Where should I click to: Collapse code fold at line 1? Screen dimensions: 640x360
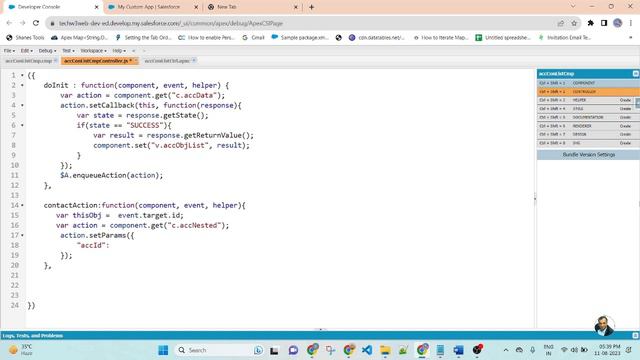[x=22, y=76]
